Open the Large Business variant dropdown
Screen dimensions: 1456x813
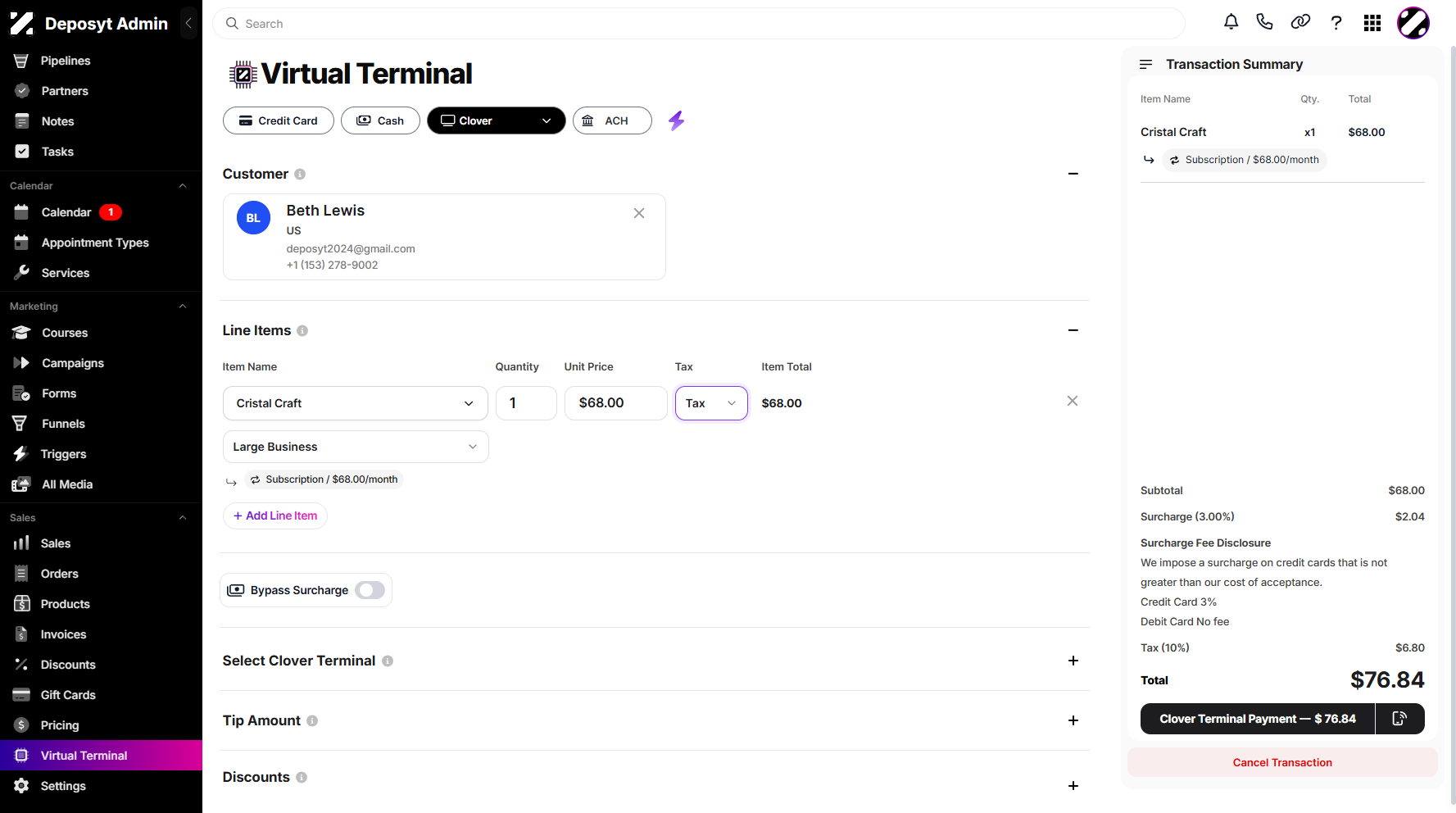click(356, 447)
